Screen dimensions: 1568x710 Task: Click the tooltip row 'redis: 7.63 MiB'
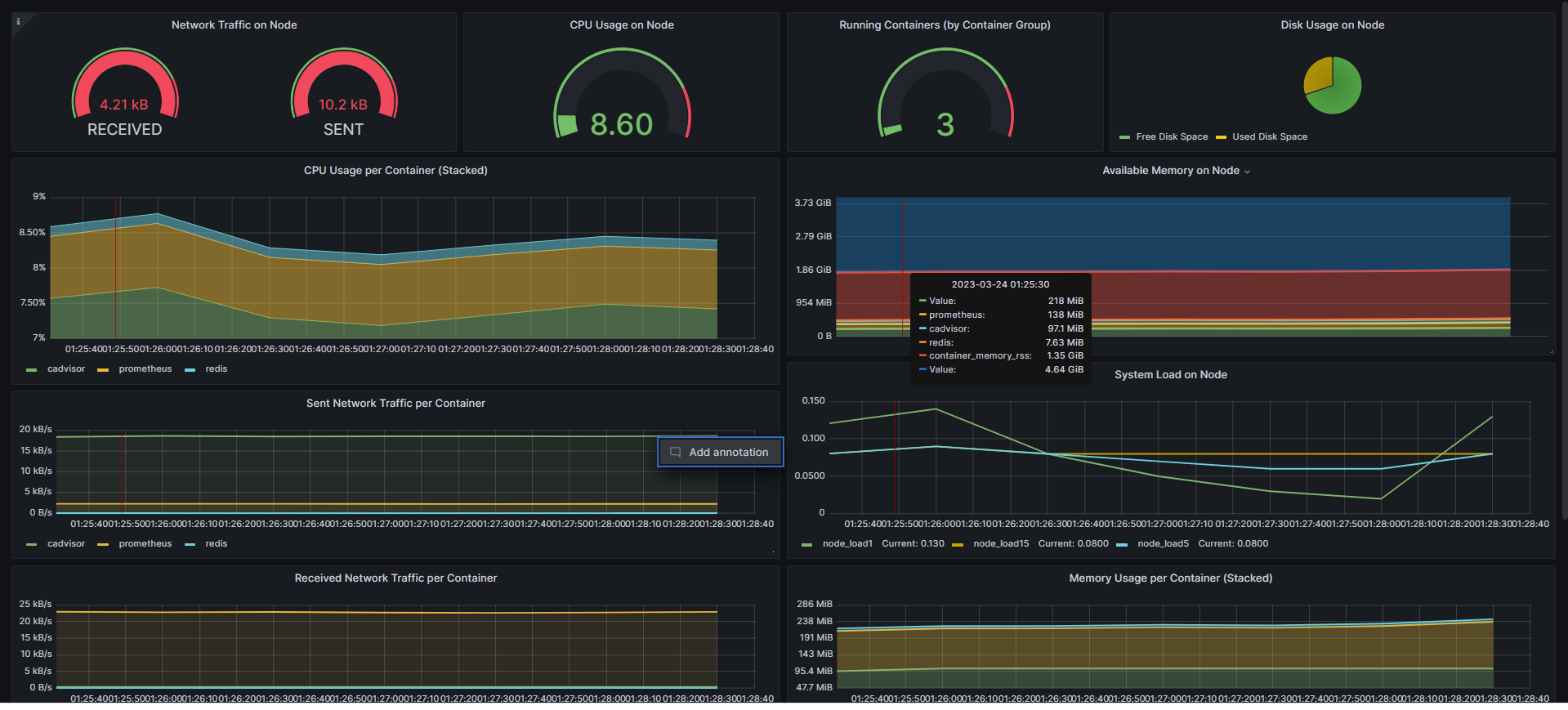pos(1001,343)
